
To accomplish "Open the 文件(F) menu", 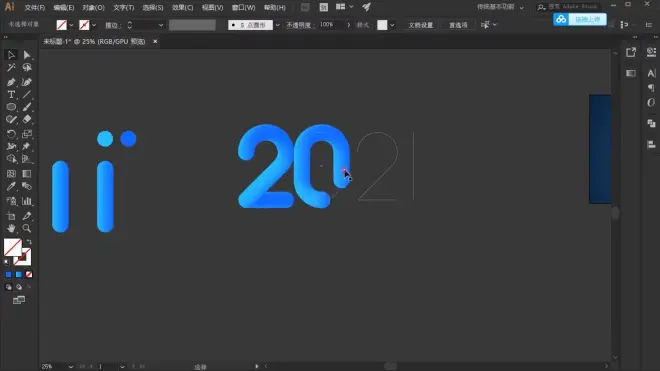I will [35, 8].
